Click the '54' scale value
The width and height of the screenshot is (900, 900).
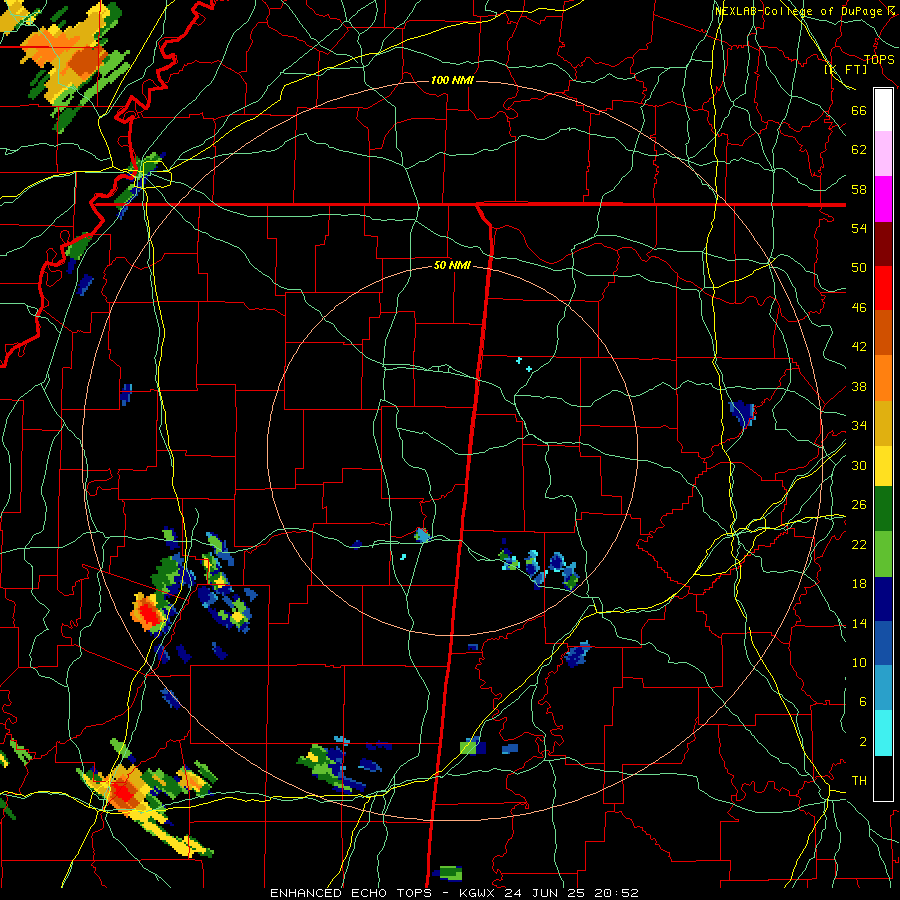[x=859, y=228]
